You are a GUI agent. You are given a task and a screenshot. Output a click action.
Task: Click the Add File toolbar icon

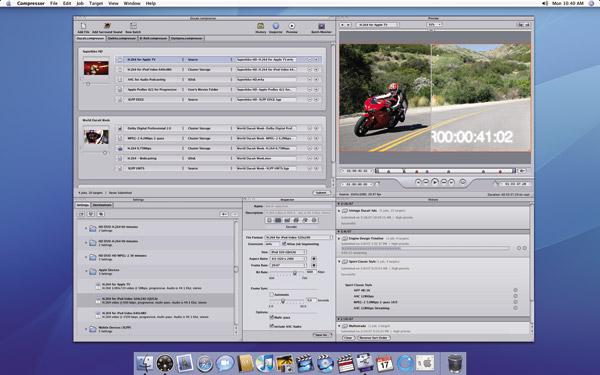83,26
